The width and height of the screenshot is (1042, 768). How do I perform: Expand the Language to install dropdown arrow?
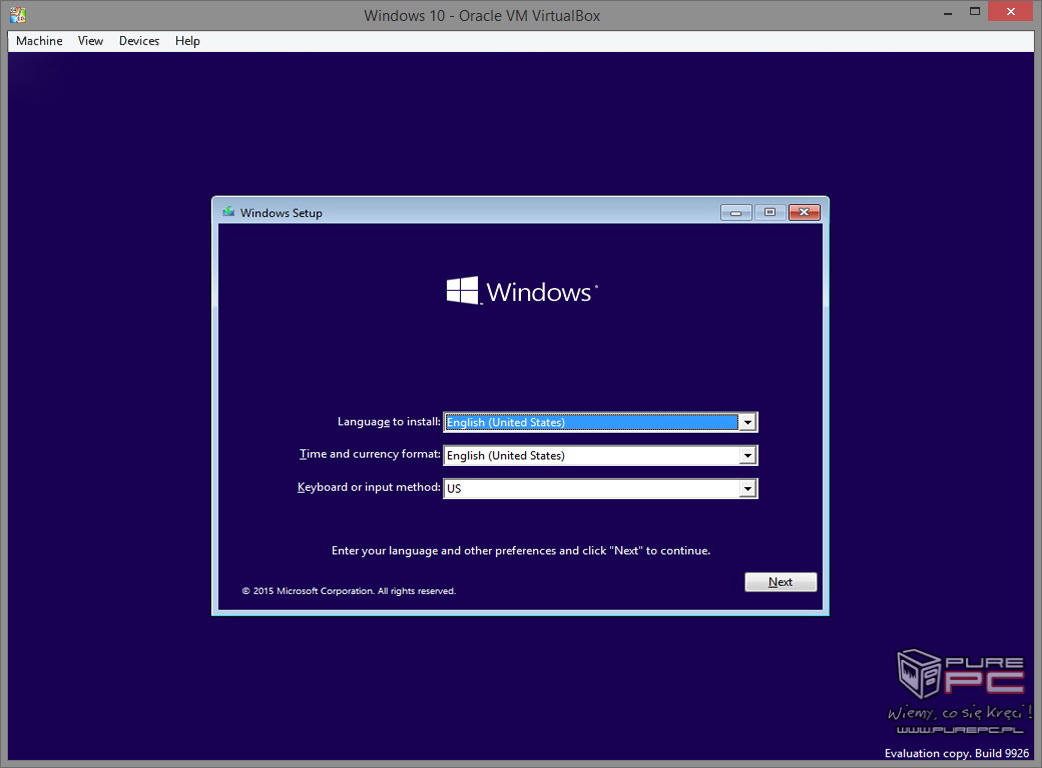(748, 423)
